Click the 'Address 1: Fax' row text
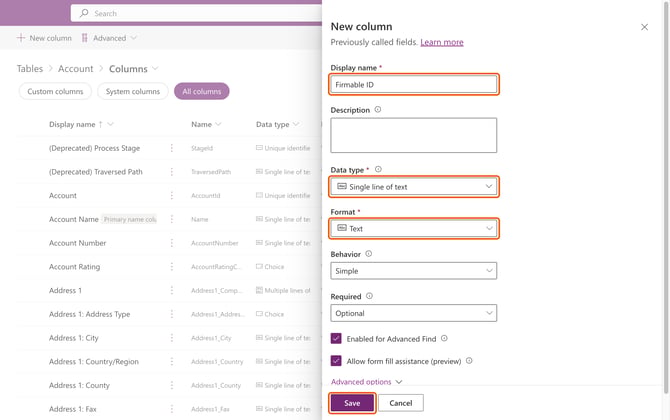The image size is (670, 420). [73, 409]
